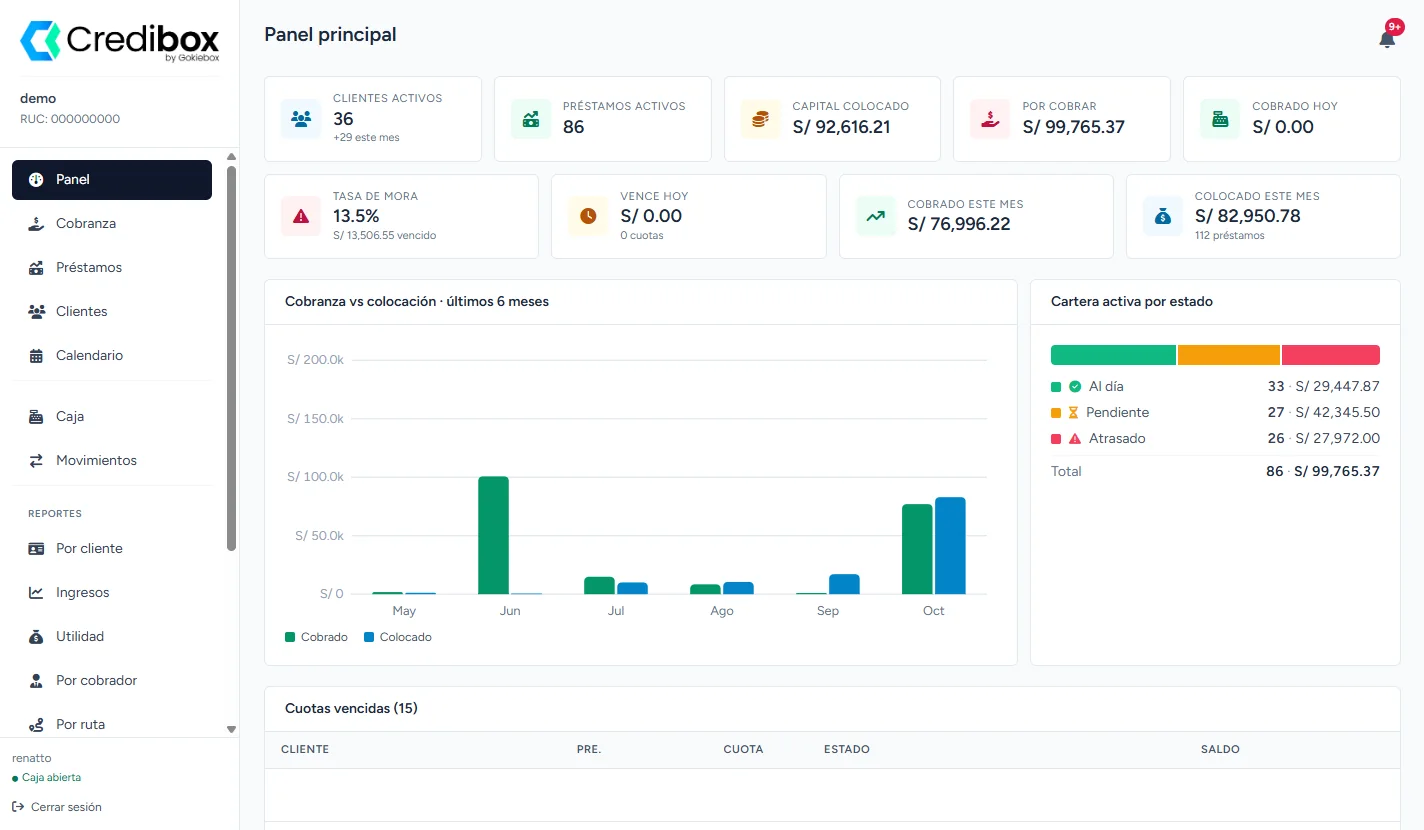Click the green Al día portfolio bar segment
The image size is (1424, 830).
1113,355
